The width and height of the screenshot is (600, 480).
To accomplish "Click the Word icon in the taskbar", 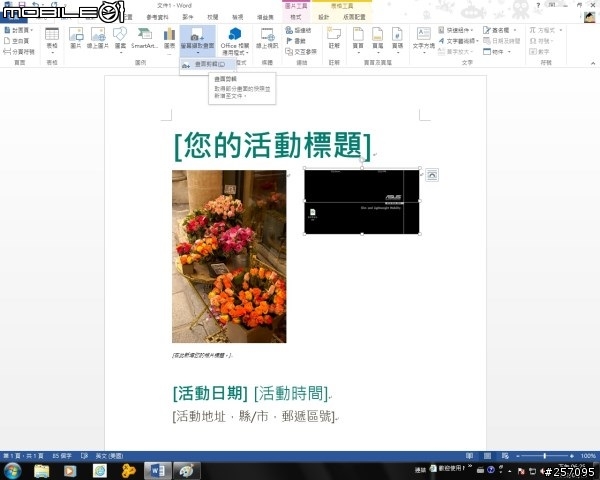I will point(157,471).
